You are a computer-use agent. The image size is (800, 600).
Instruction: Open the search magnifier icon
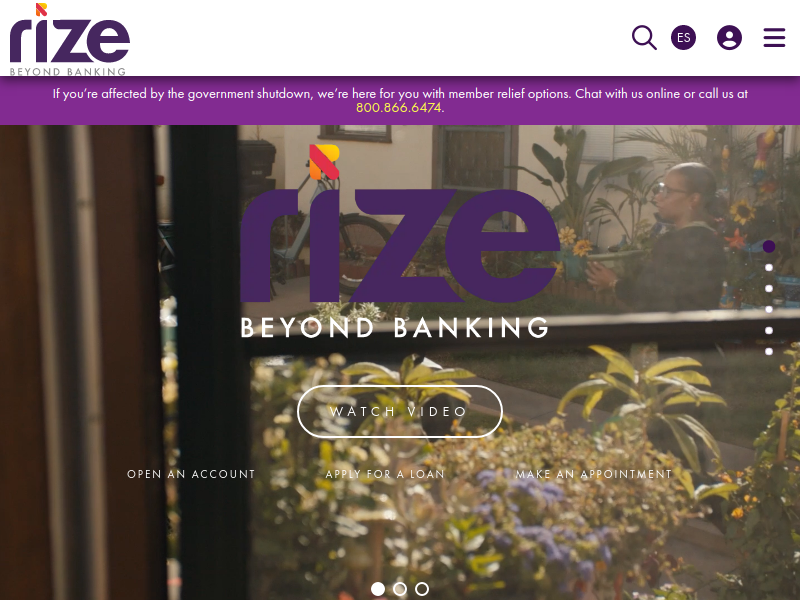coord(644,38)
